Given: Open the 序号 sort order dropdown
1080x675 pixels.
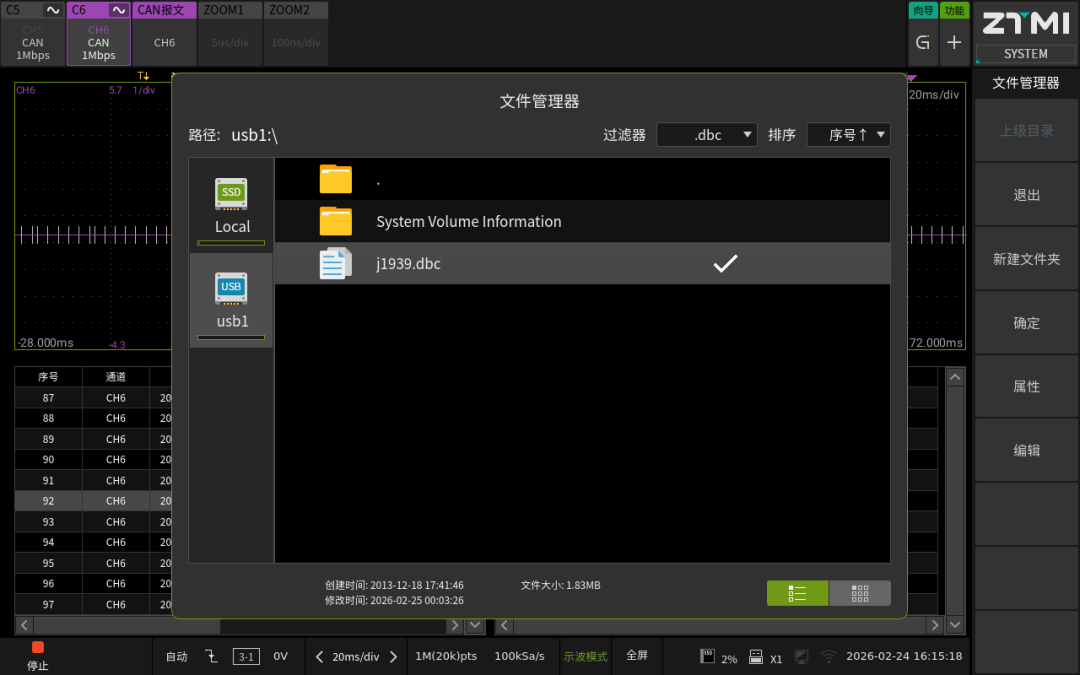Looking at the screenshot, I should pos(848,134).
